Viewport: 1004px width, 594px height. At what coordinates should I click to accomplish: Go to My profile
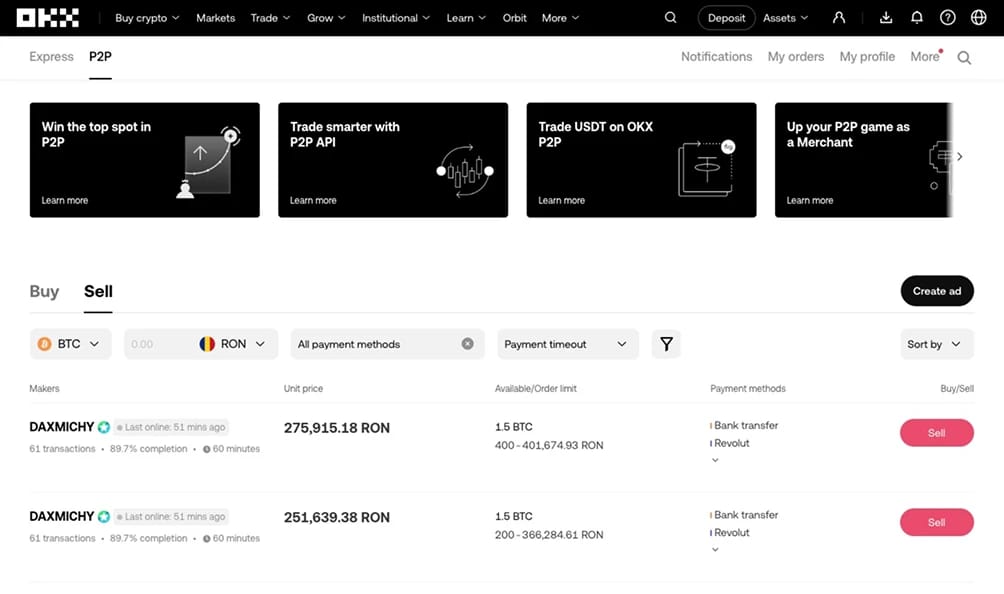[867, 56]
